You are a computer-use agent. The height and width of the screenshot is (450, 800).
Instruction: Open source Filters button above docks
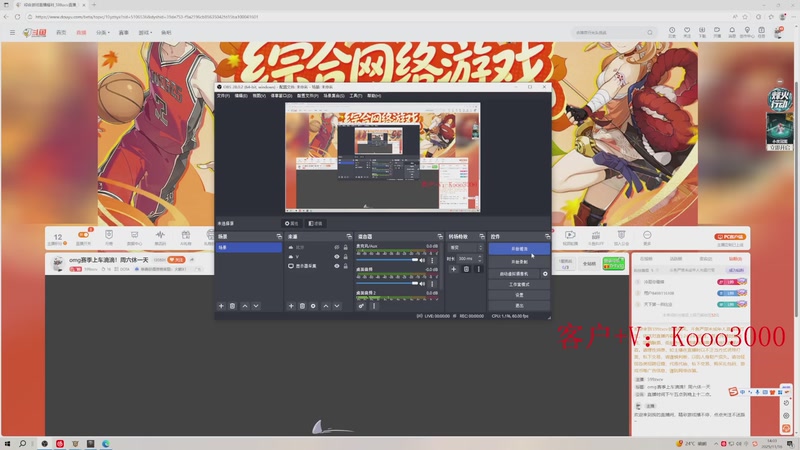[315, 223]
